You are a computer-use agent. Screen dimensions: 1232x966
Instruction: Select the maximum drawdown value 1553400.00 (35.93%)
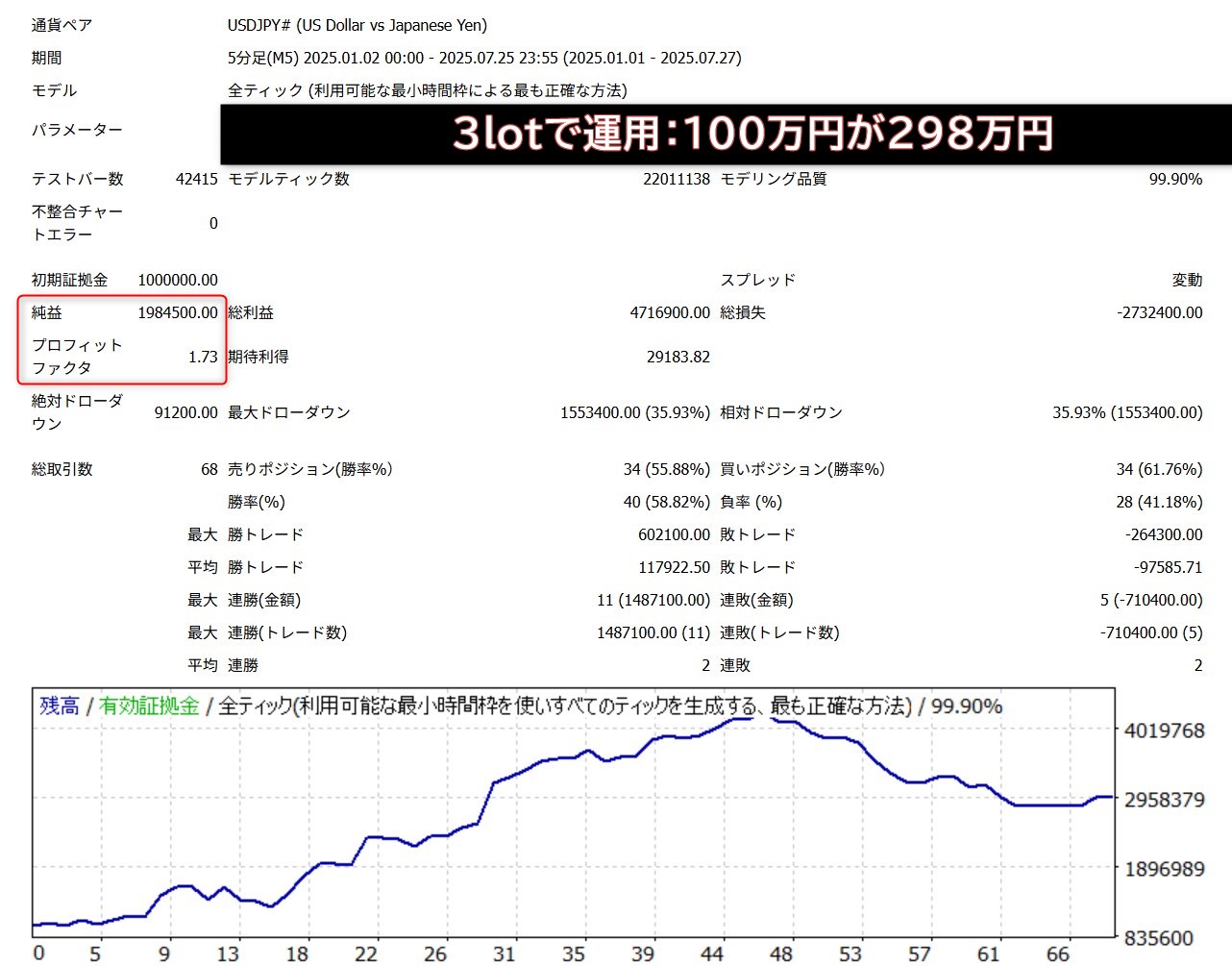[635, 412]
